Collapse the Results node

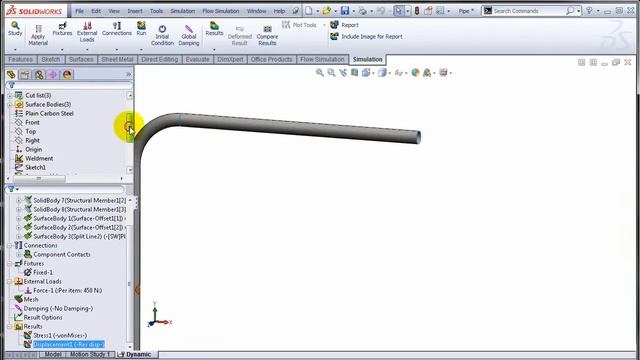pyautogui.click(x=10, y=326)
